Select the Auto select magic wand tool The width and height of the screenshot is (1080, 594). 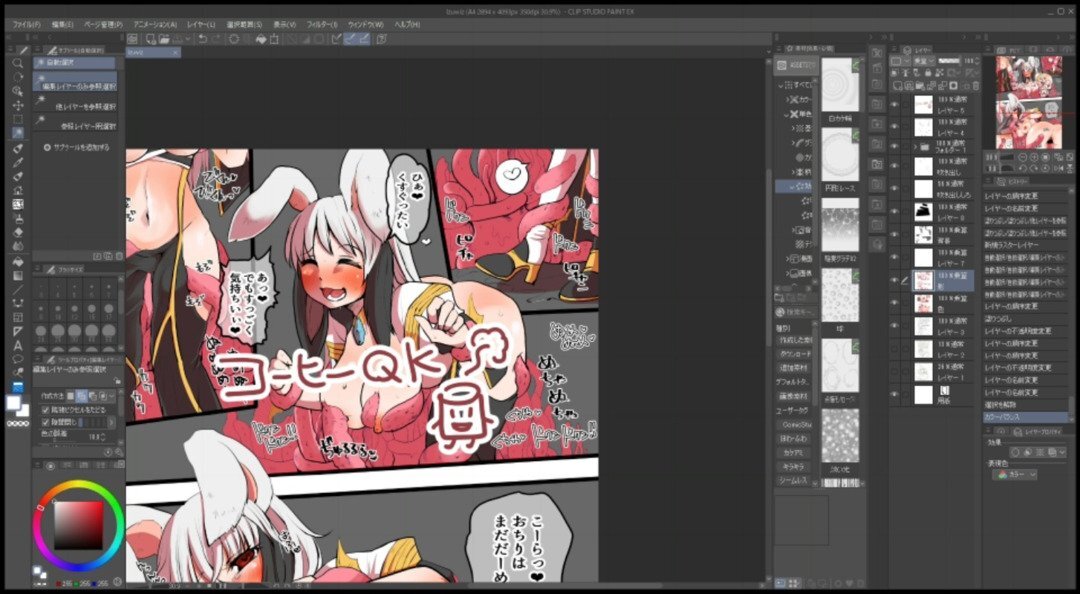coord(18,133)
